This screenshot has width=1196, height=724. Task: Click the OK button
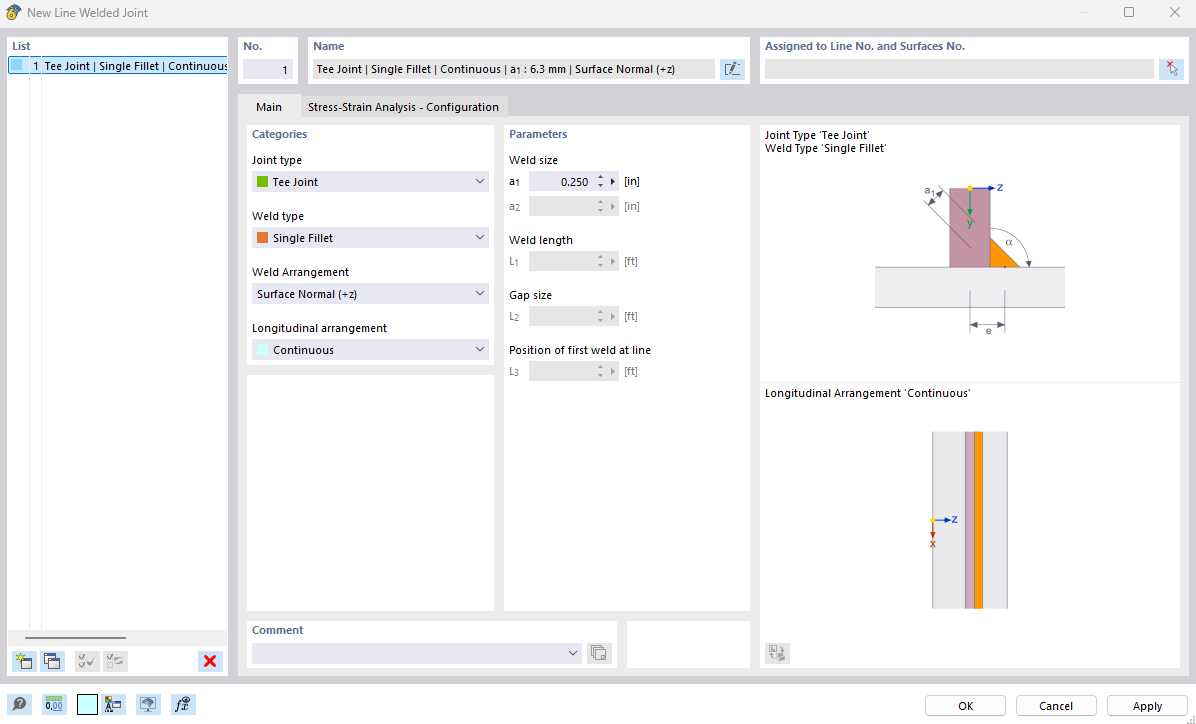tap(965, 706)
